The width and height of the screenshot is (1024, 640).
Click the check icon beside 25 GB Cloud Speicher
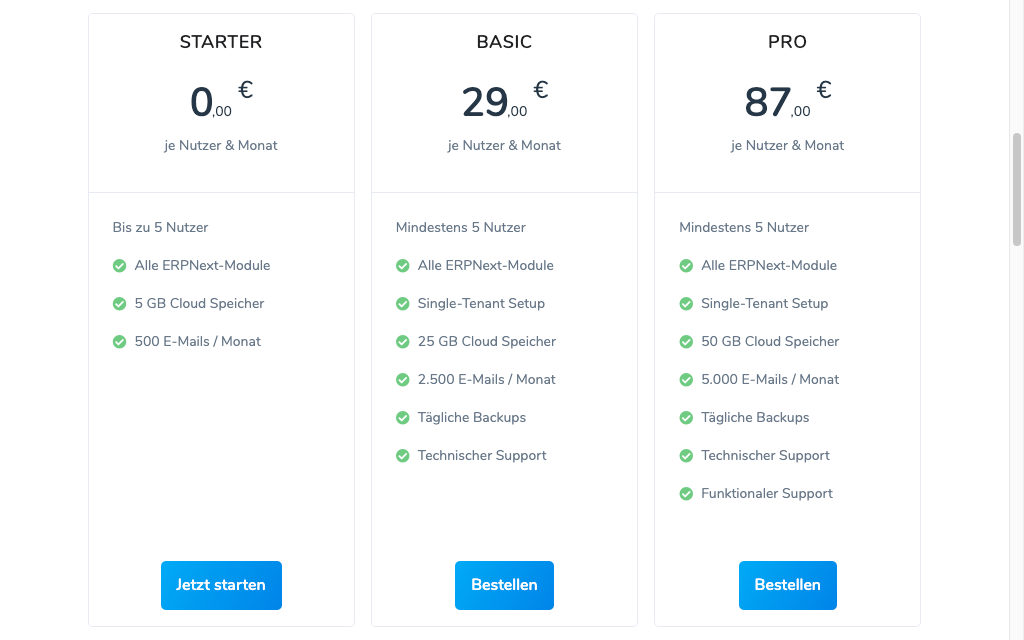[403, 342]
